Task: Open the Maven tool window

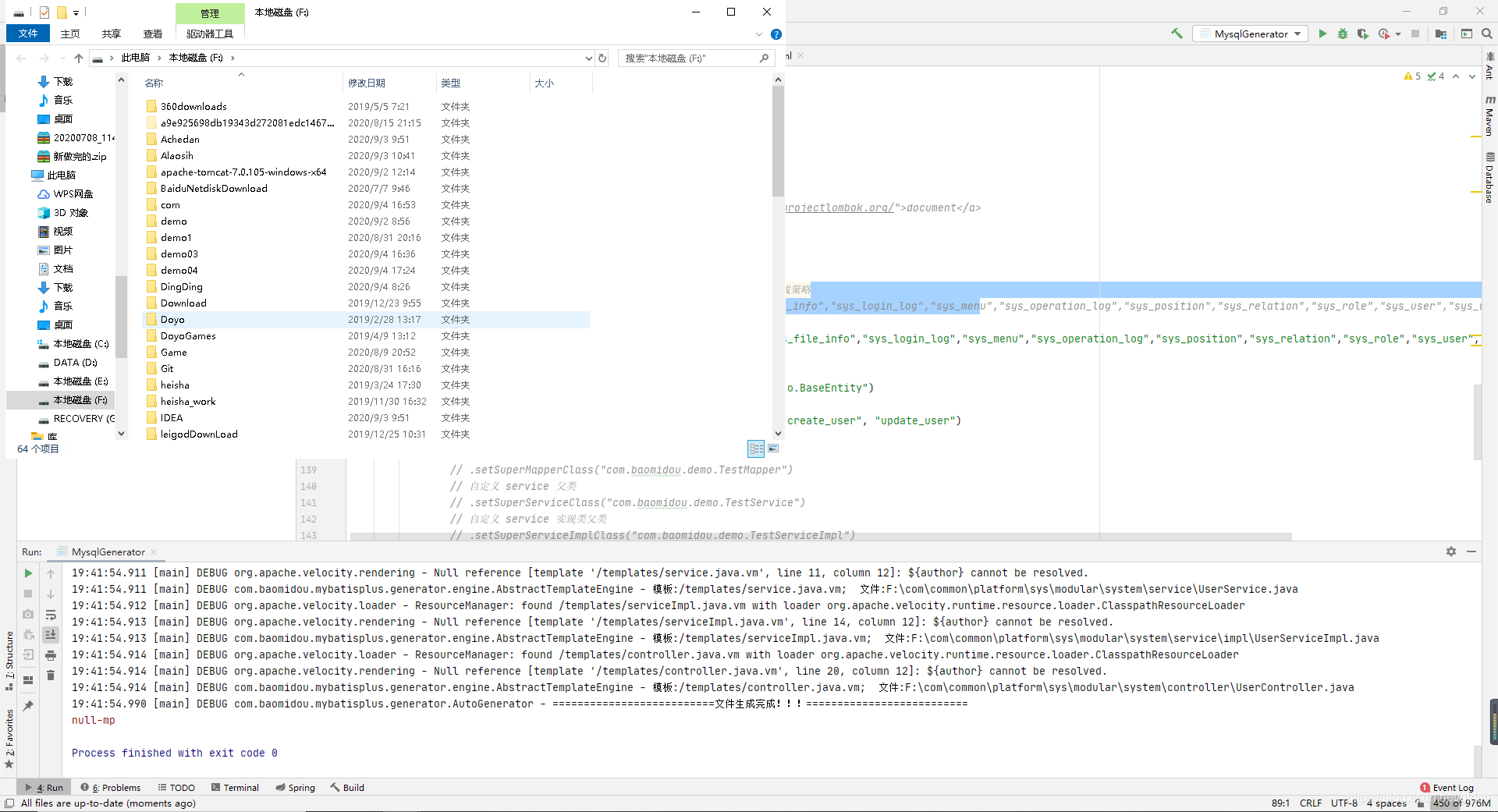Action: 1489,115
